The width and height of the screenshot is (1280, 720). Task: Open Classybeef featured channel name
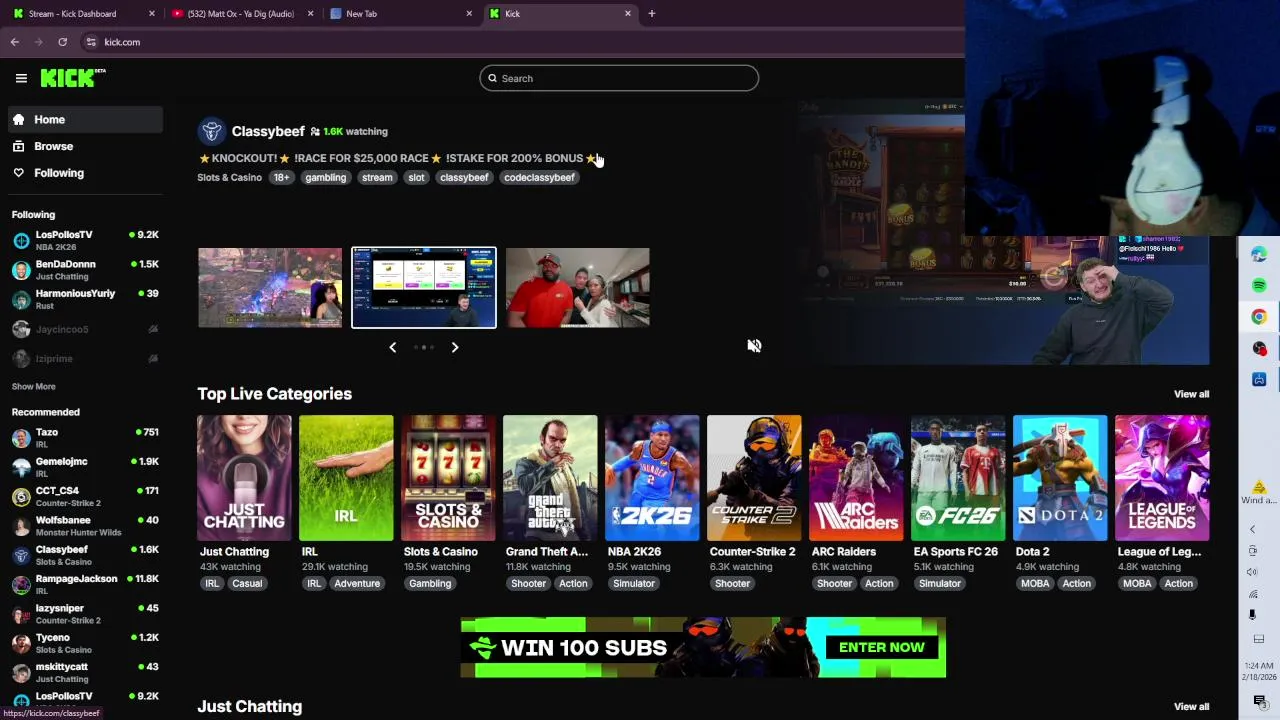(268, 131)
